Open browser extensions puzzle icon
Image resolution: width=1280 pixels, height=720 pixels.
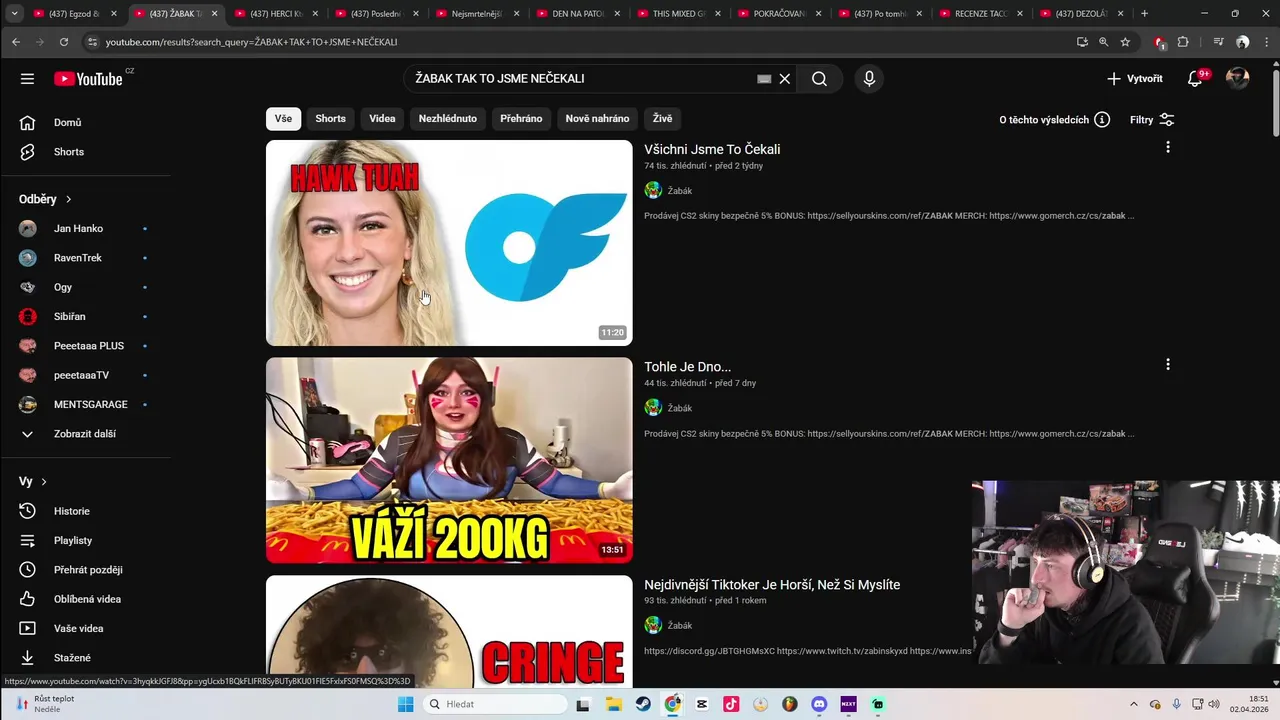1183,42
